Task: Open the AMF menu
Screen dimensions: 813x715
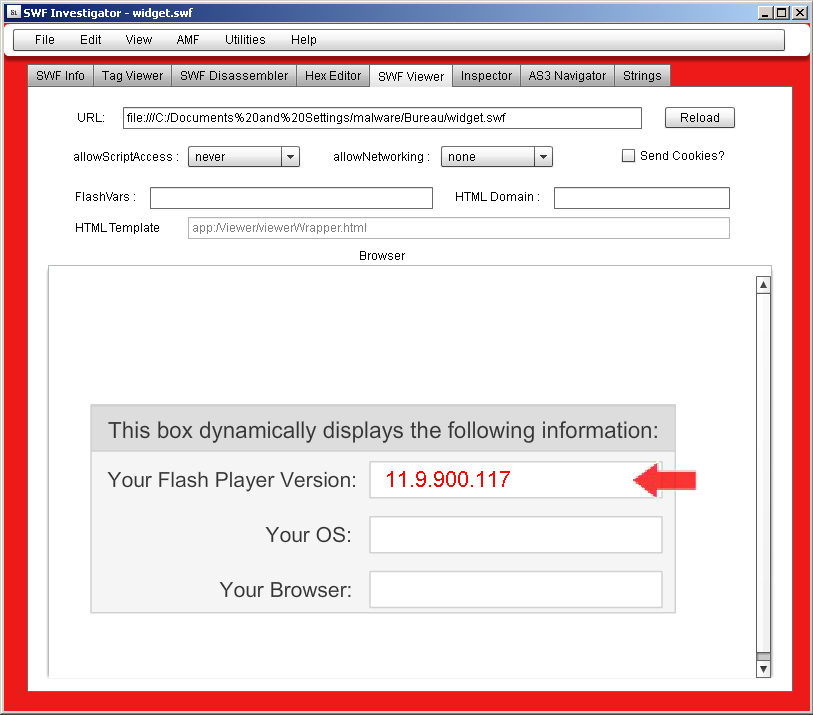Action: pos(188,40)
